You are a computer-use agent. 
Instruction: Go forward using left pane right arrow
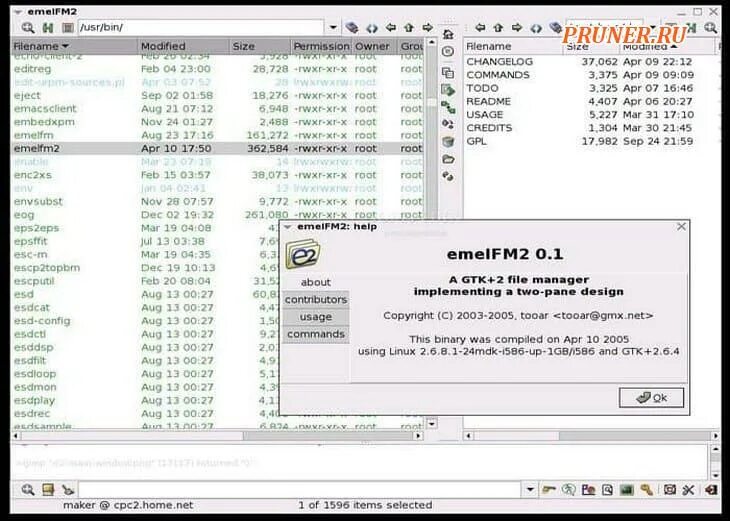point(428,28)
